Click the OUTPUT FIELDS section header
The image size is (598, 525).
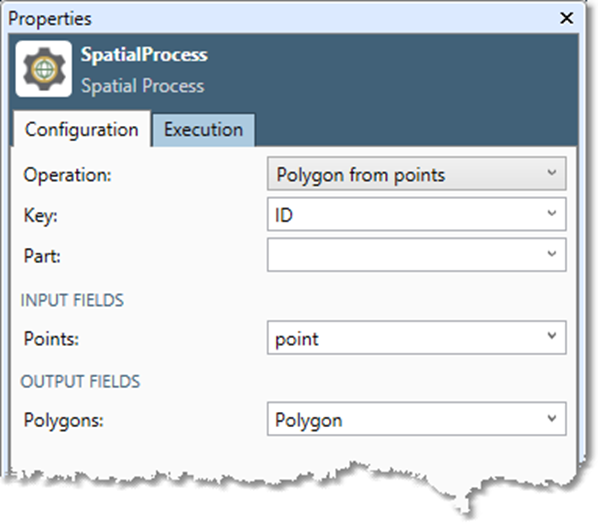pyautogui.click(x=80, y=381)
